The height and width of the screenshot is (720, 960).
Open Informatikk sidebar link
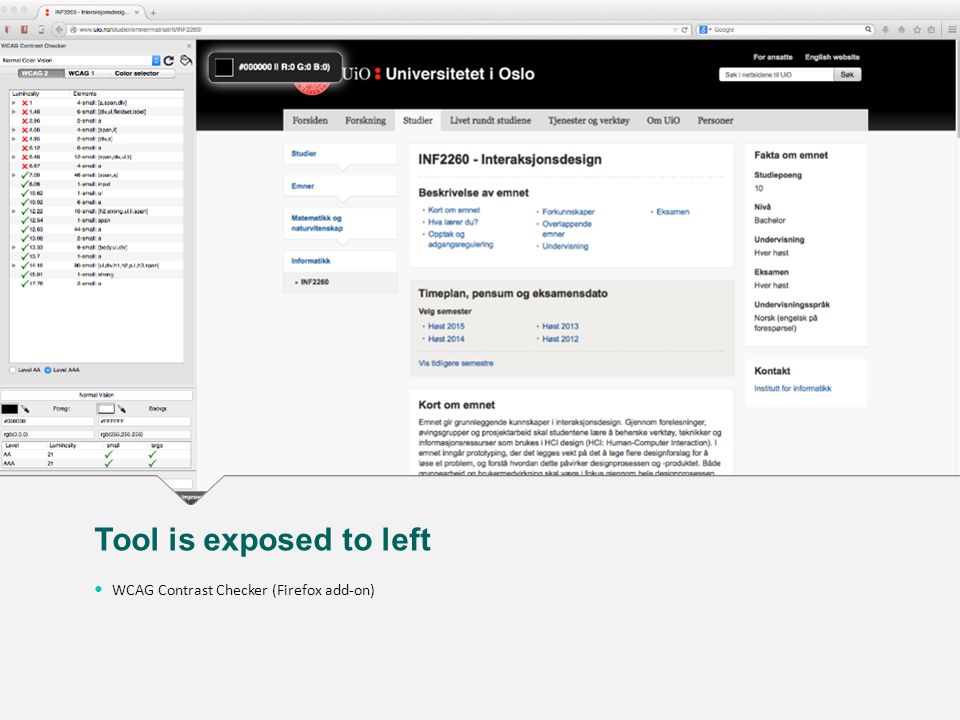coord(311,261)
